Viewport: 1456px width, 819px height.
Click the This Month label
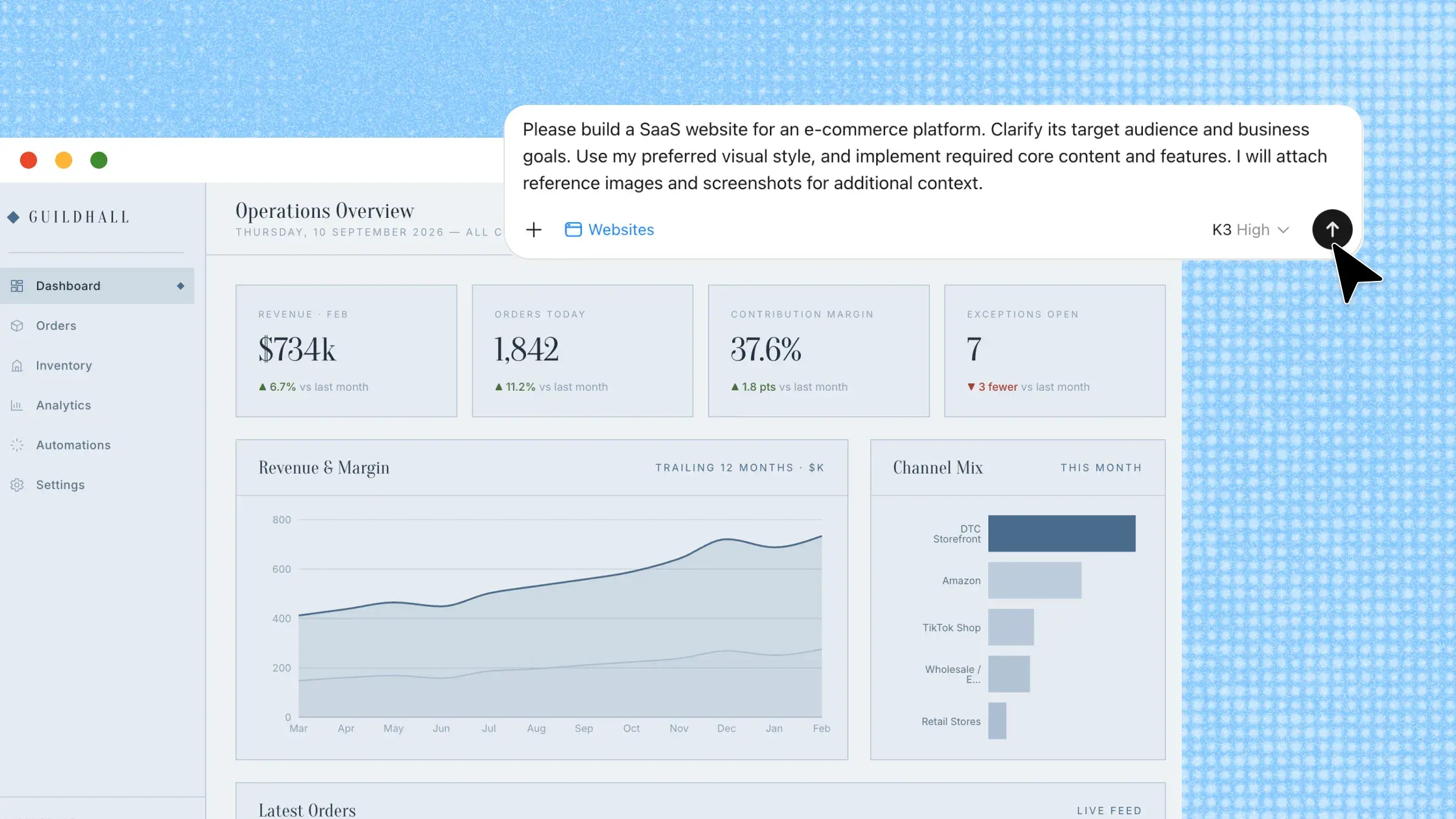click(x=1101, y=468)
